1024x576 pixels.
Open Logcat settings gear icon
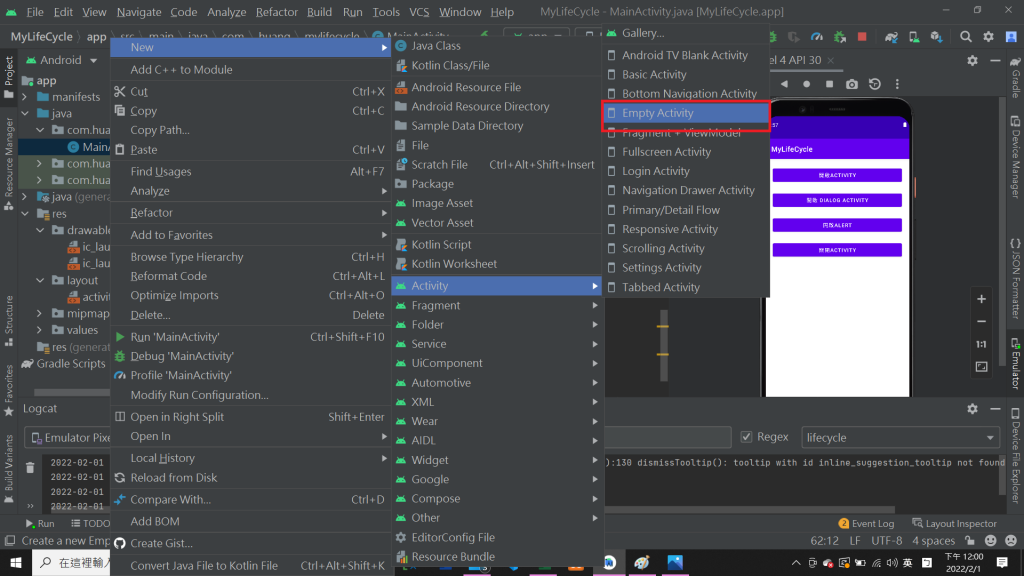(x=972, y=409)
